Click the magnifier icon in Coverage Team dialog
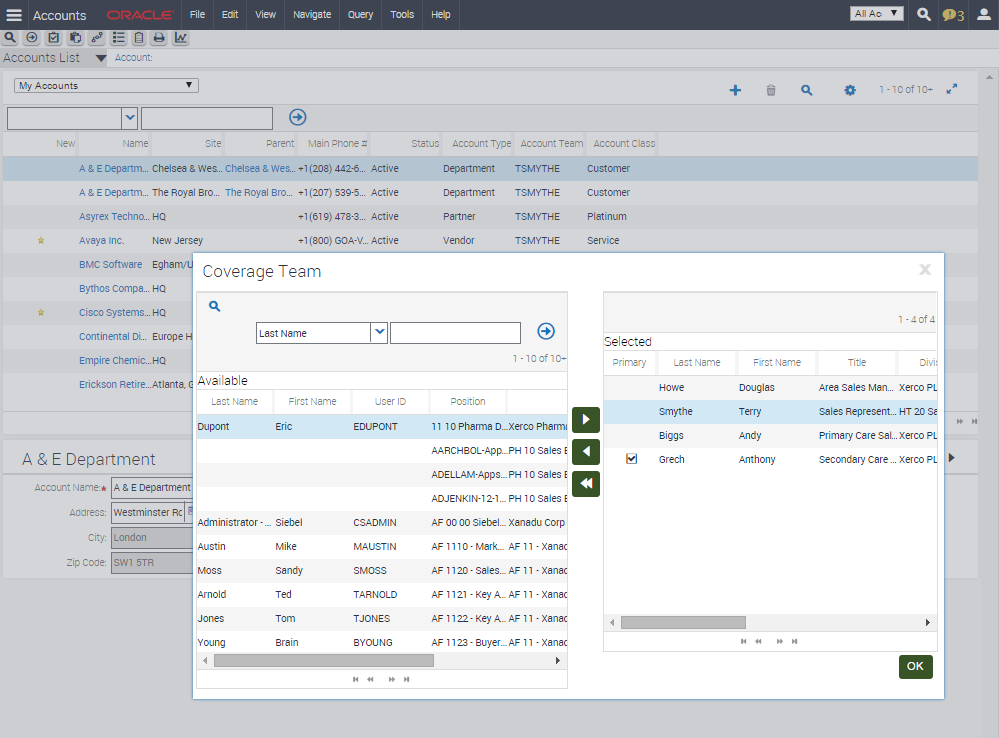Image resolution: width=999 pixels, height=738 pixels. 215,307
